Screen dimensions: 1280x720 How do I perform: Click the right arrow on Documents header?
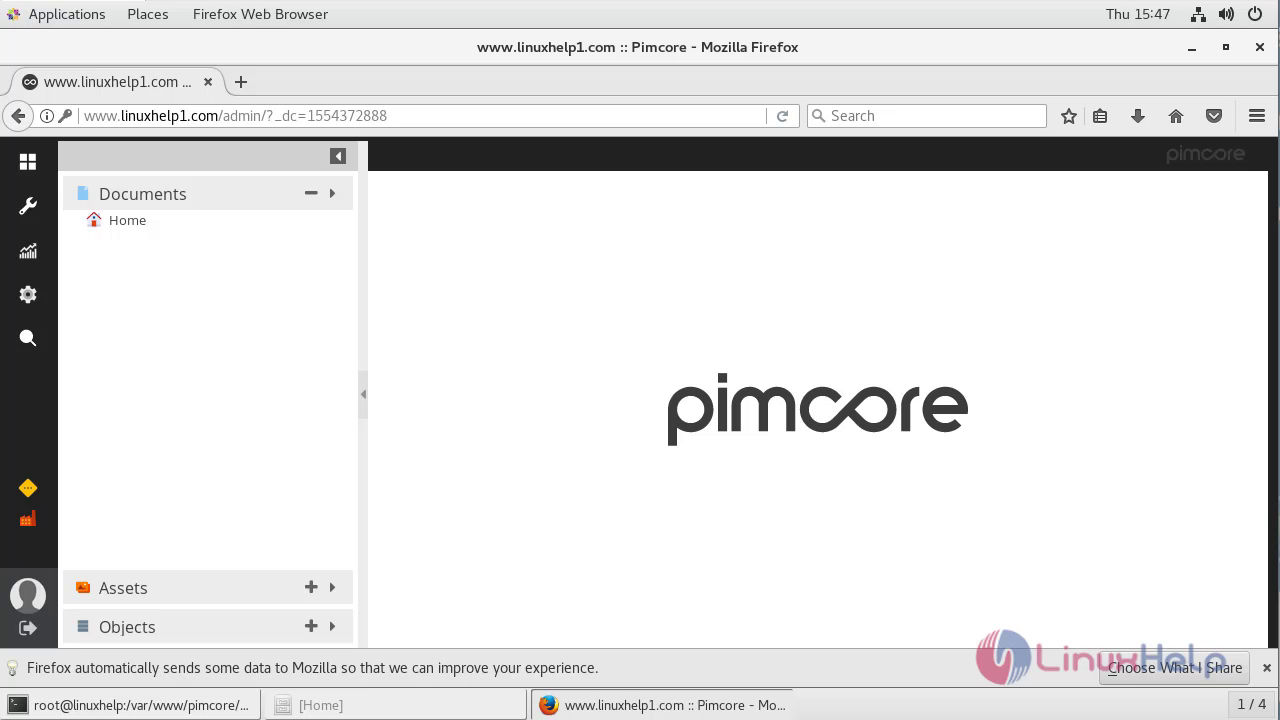pos(333,193)
